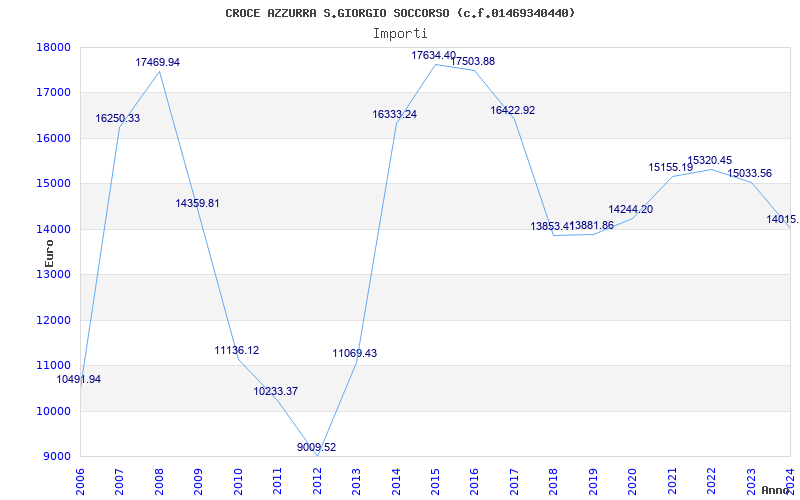Click the 2017 year label

click(514, 481)
